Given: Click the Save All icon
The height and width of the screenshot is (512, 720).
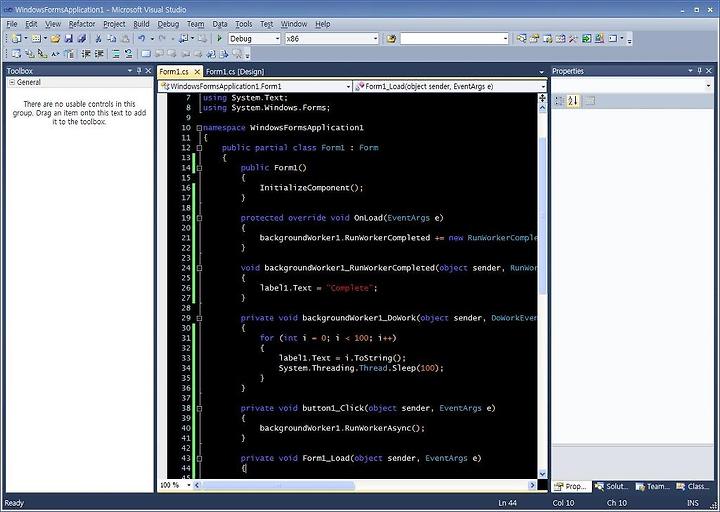Looking at the screenshot, I should point(82,39).
